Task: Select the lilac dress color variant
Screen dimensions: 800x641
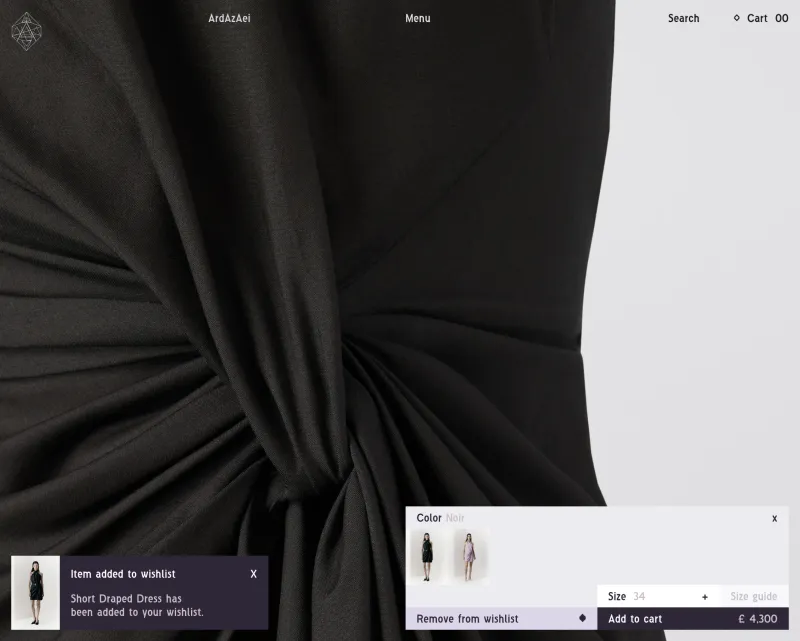Action: 469,556
